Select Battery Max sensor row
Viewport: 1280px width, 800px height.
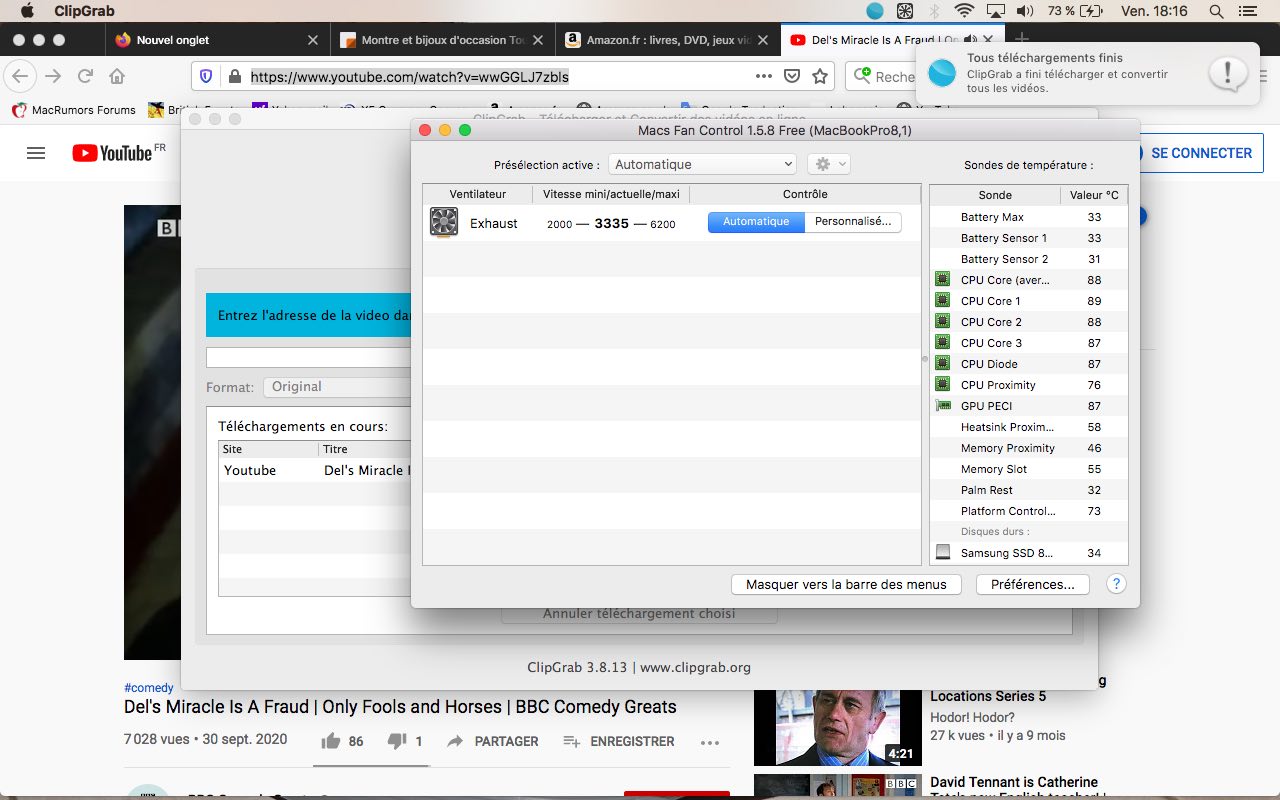(1029, 217)
